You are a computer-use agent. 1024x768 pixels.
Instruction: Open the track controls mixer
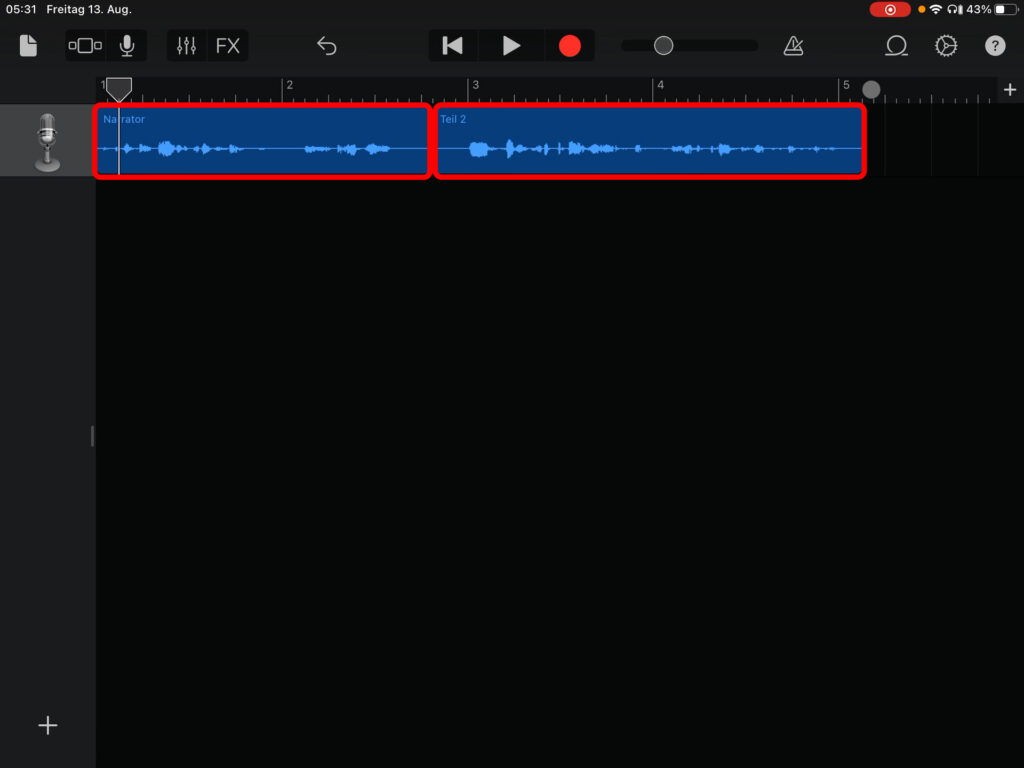click(186, 46)
